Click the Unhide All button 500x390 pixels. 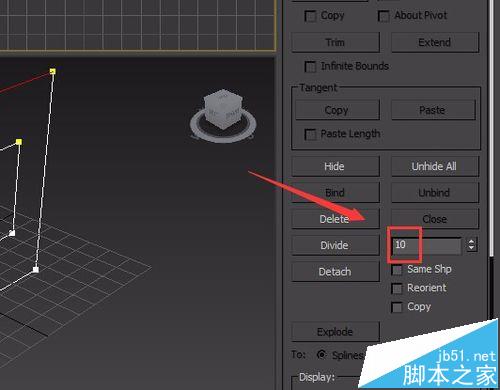pyautogui.click(x=435, y=166)
